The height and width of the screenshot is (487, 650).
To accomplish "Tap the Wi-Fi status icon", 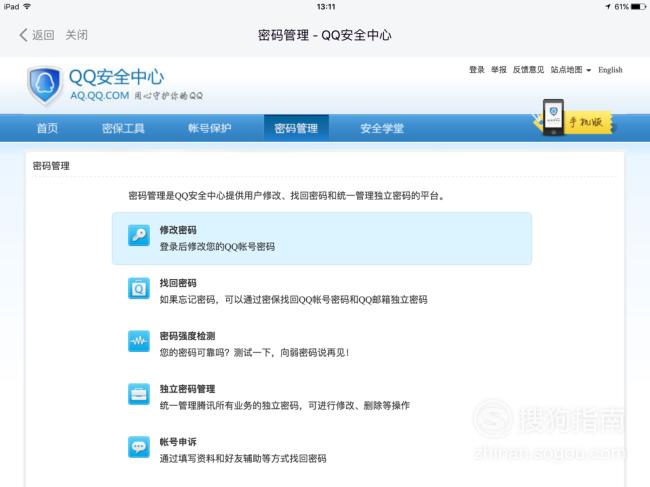I will [x=27, y=7].
